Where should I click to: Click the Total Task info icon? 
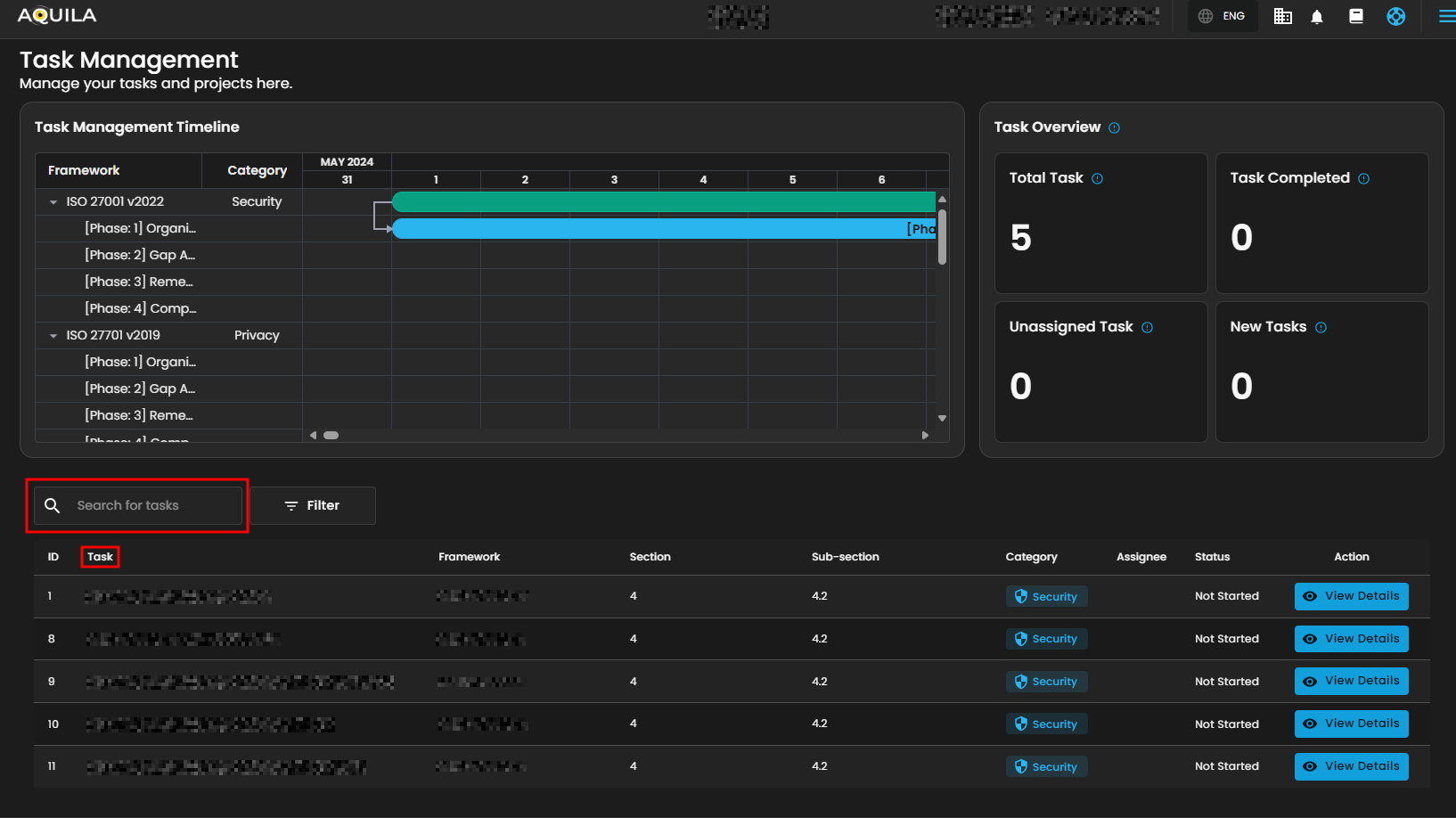click(x=1097, y=179)
